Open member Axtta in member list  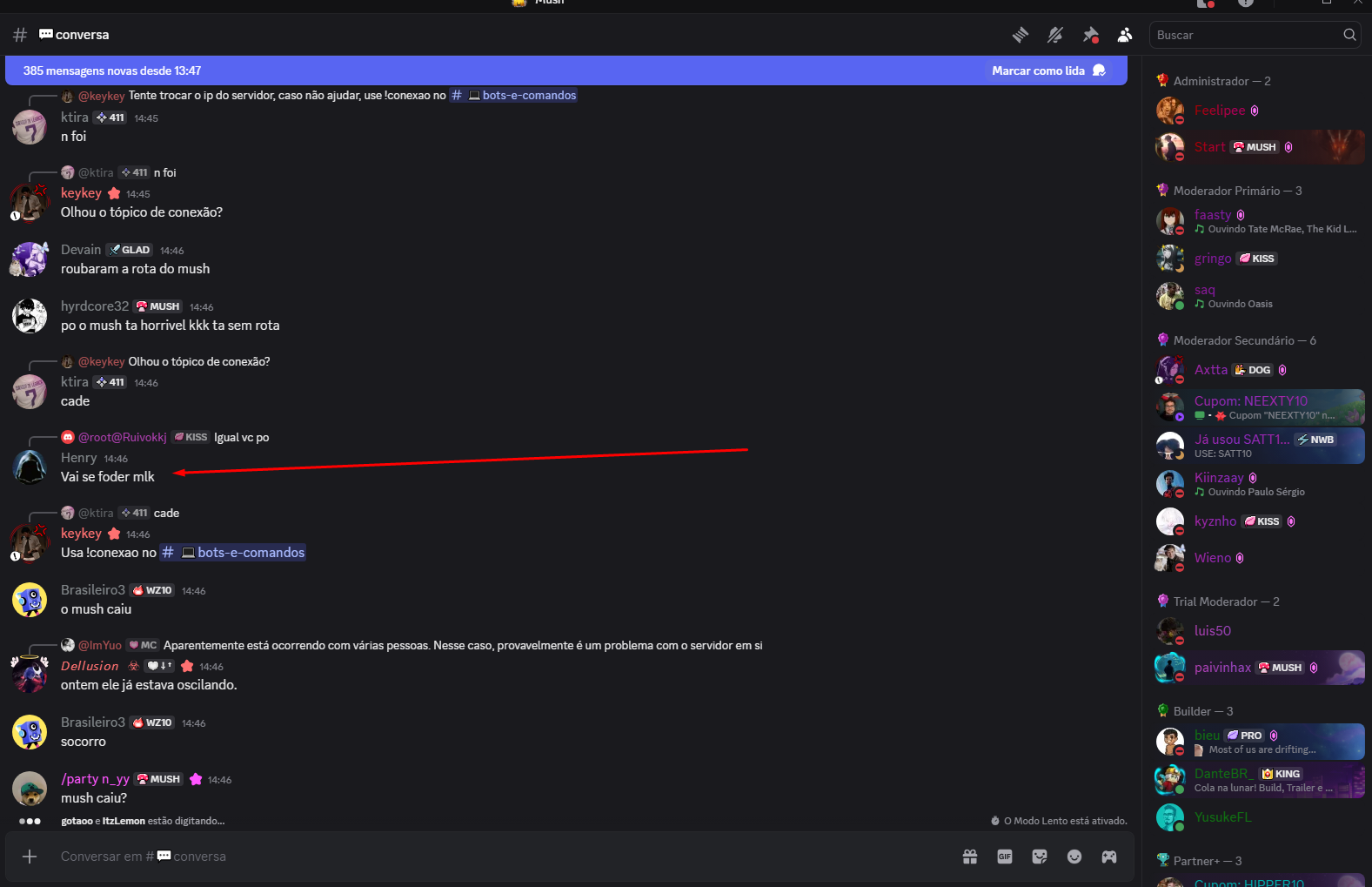1259,370
